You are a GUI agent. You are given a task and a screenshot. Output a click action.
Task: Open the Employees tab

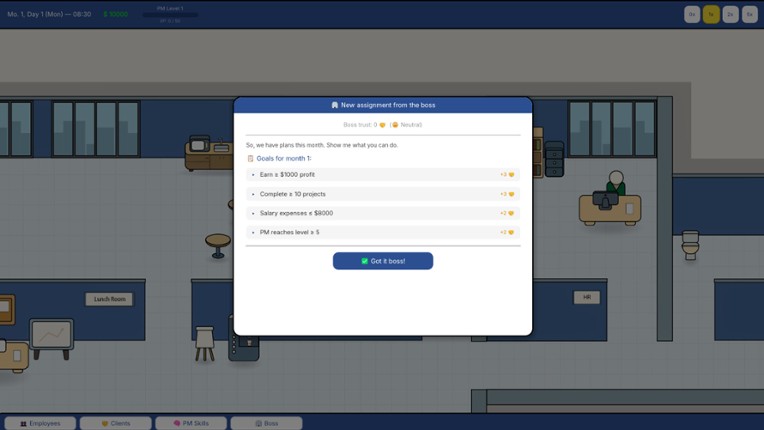(x=40, y=423)
